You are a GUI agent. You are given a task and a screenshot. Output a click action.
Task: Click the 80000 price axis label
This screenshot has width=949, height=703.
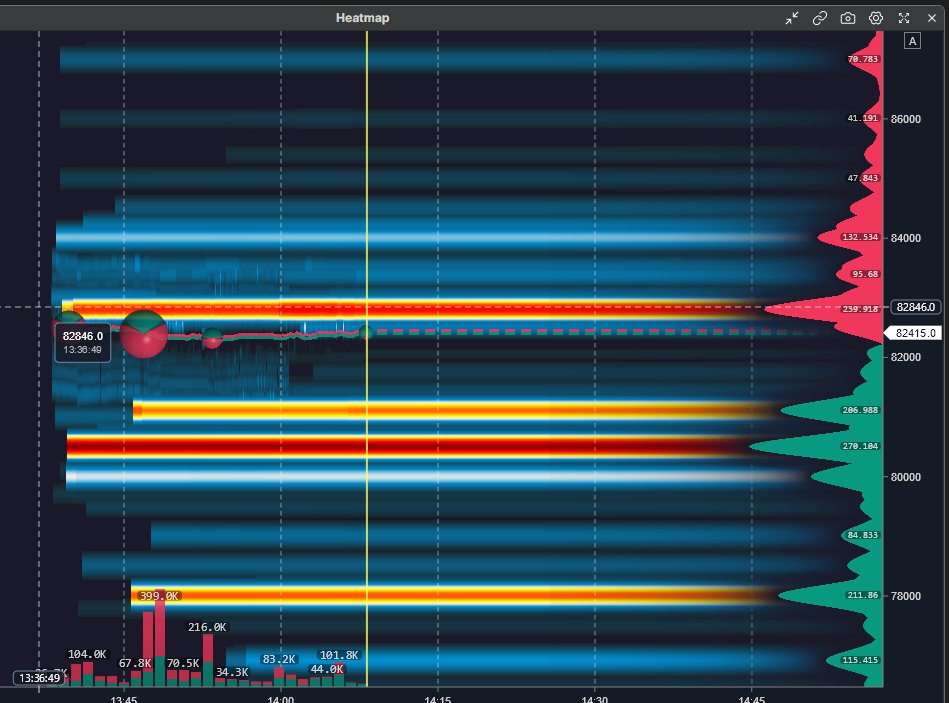pyautogui.click(x=905, y=477)
